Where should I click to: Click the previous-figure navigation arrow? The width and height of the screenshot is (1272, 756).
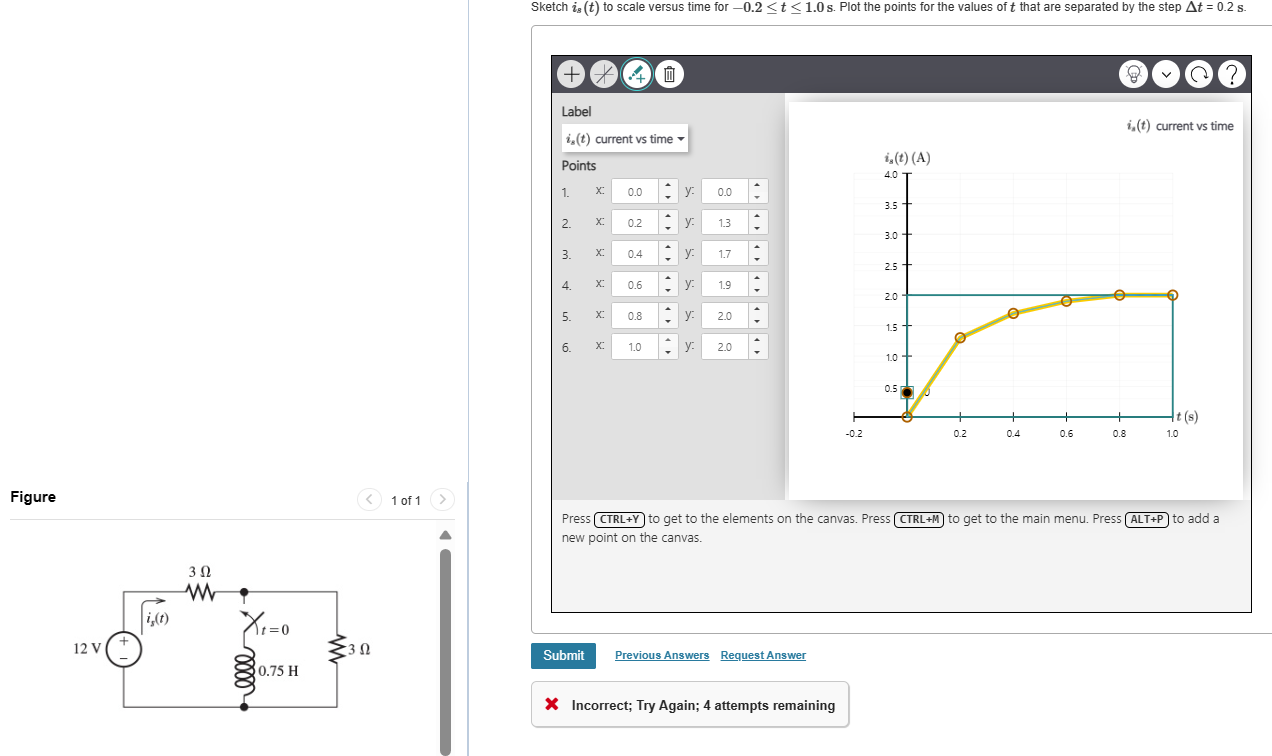tap(368, 499)
